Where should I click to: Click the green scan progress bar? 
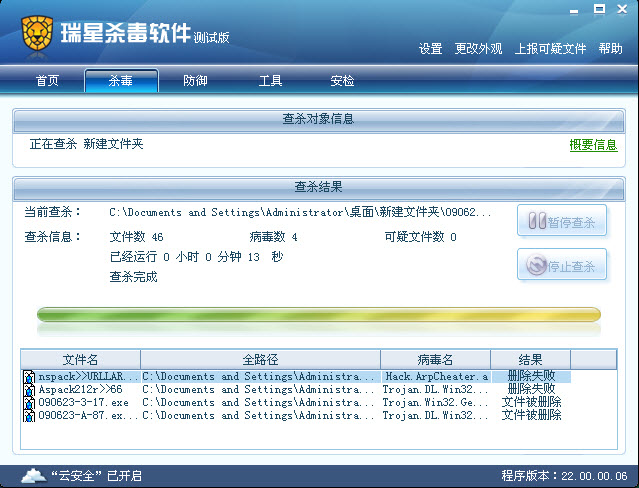click(319, 315)
